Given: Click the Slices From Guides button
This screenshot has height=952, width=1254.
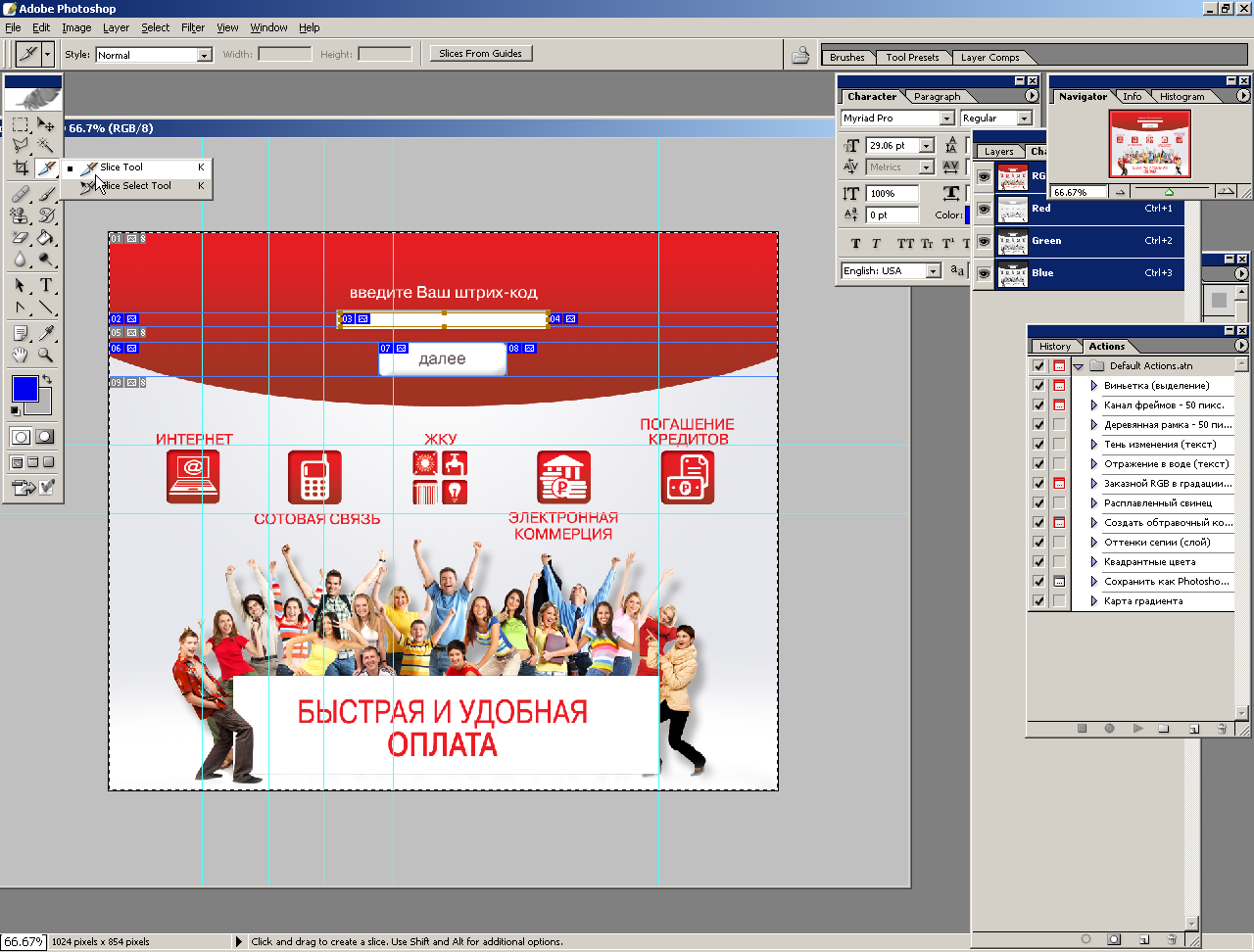Looking at the screenshot, I should [481, 54].
